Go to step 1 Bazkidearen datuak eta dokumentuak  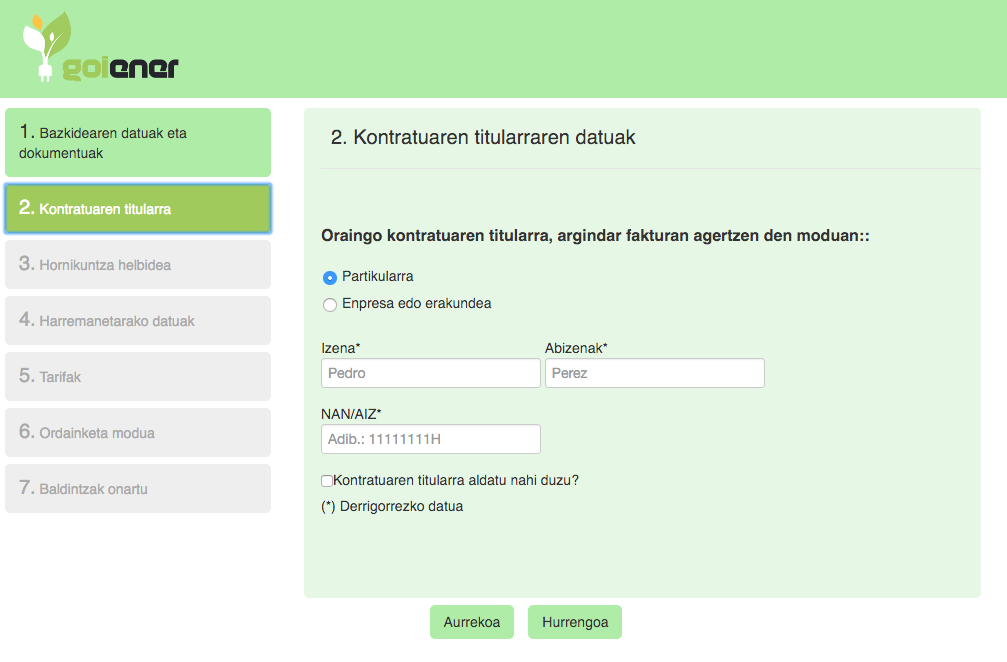pyautogui.click(x=138, y=142)
